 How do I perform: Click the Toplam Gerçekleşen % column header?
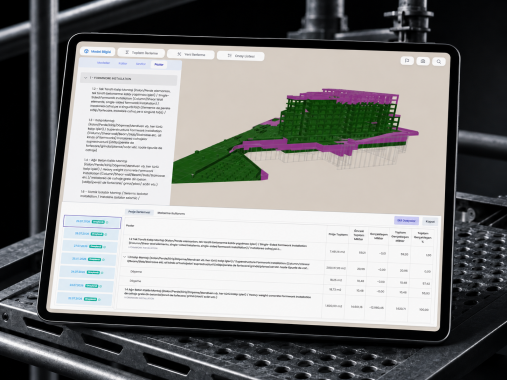click(x=423, y=237)
